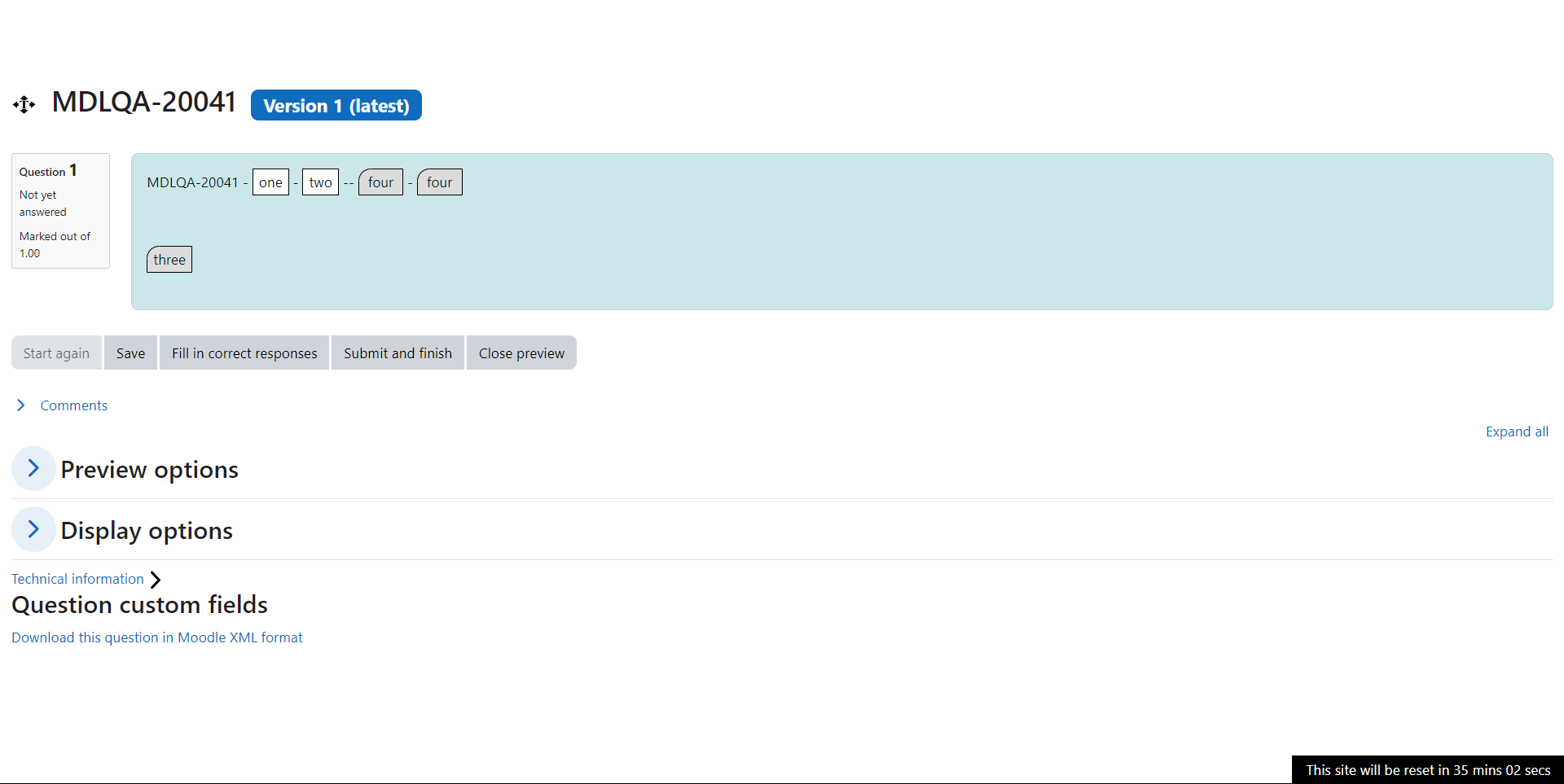Click the site reset countdown notice
This screenshot has width=1564, height=784.
pyautogui.click(x=1428, y=769)
